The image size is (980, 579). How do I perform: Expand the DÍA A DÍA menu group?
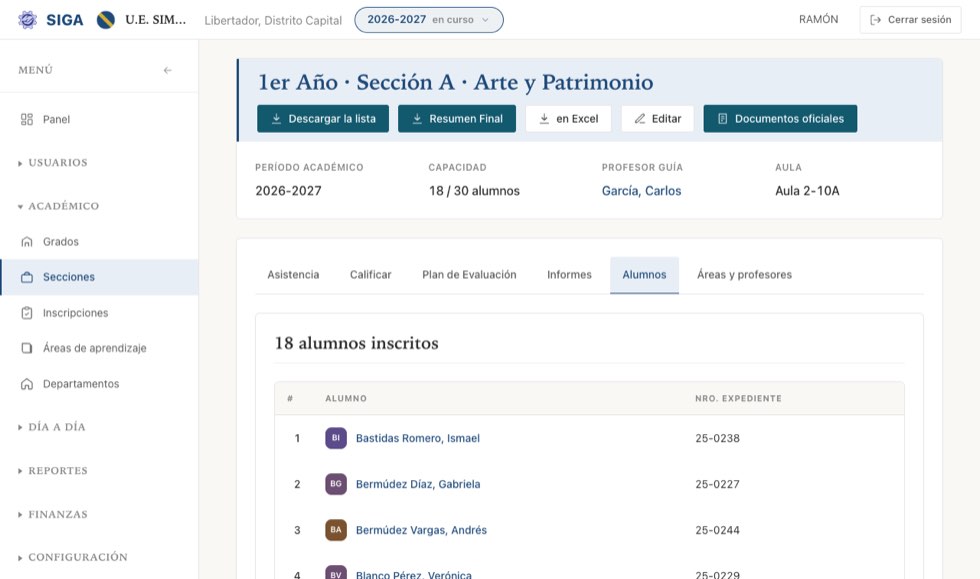(x=52, y=427)
